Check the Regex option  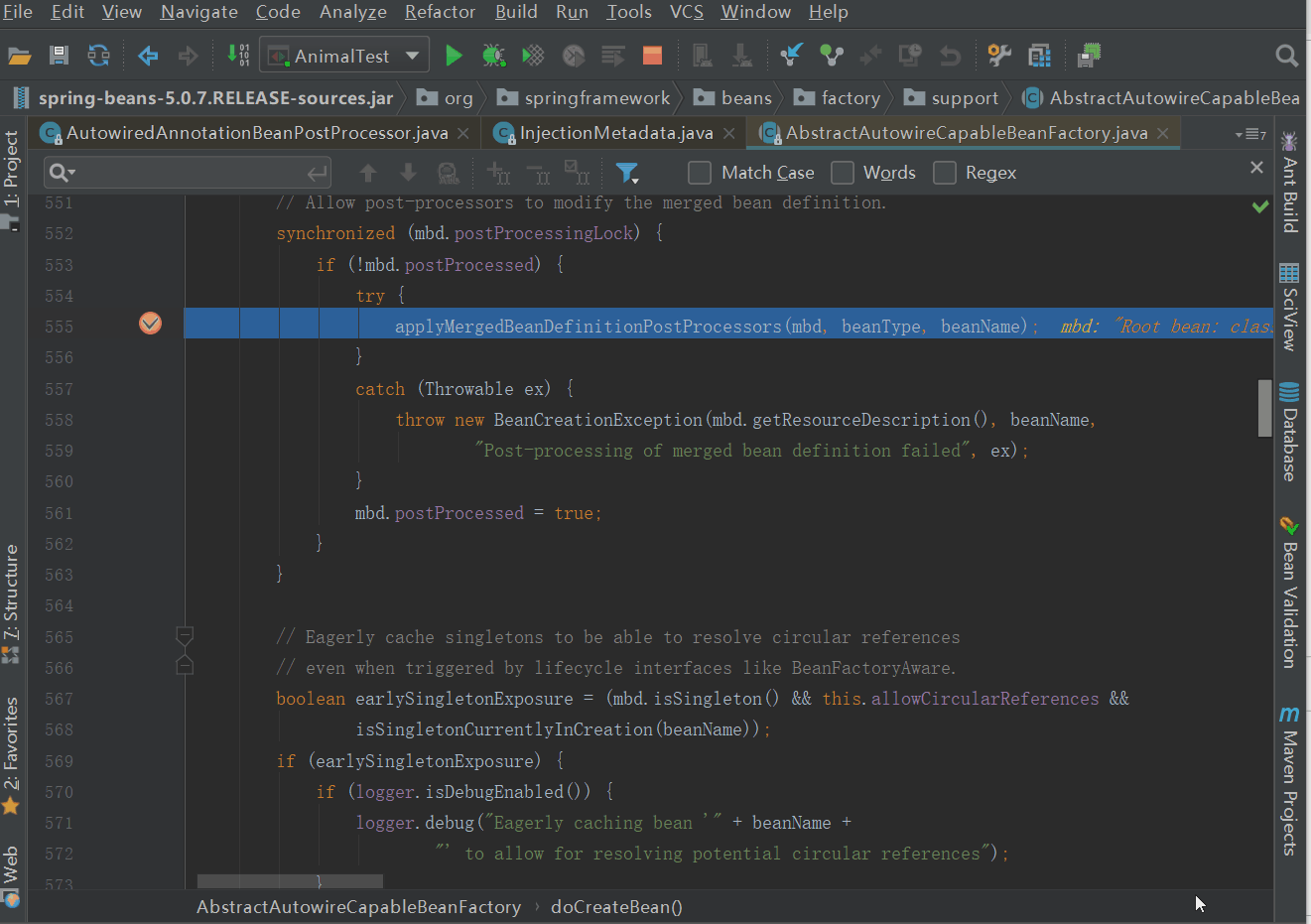[x=945, y=173]
